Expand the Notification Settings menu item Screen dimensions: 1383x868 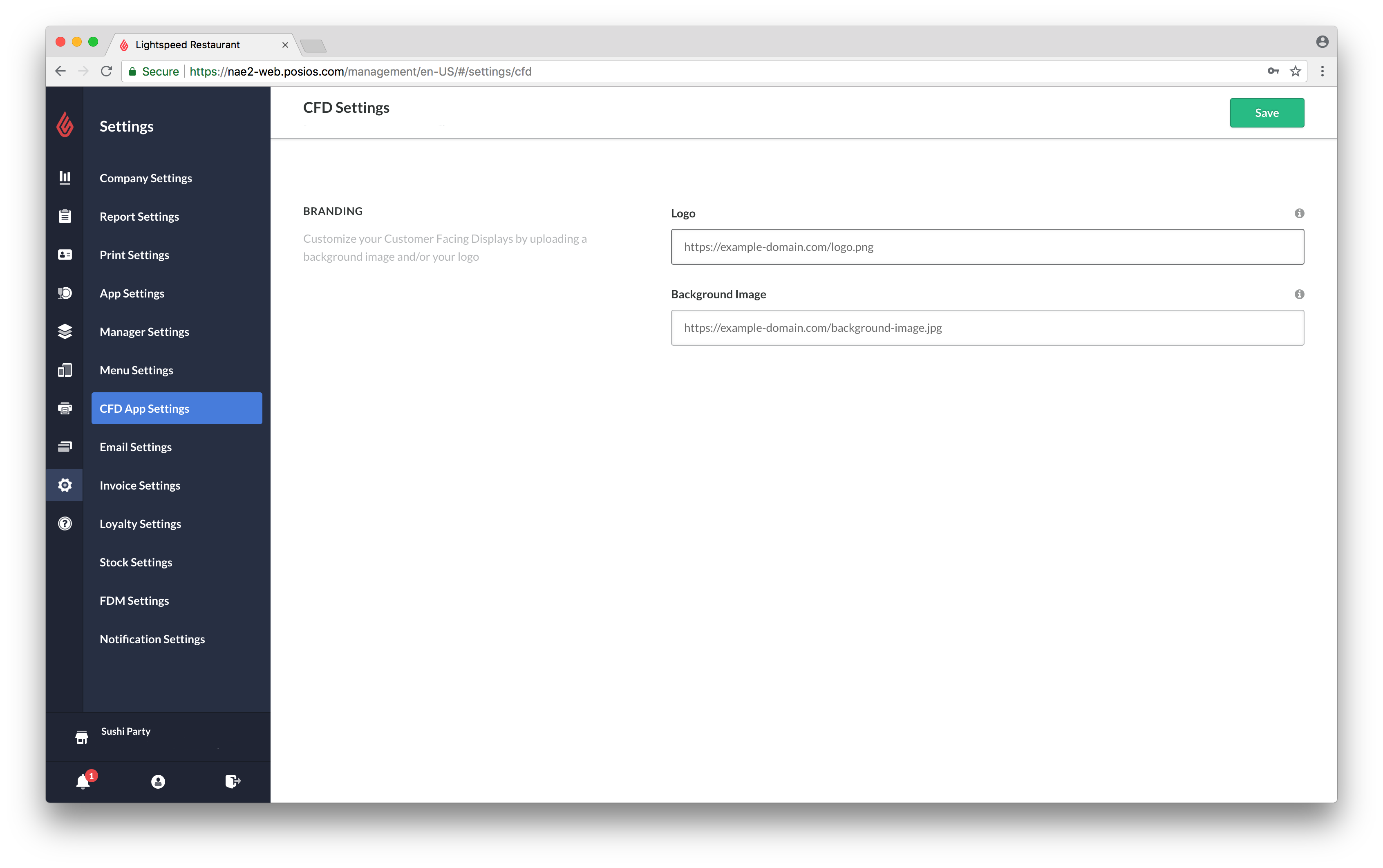tap(152, 638)
